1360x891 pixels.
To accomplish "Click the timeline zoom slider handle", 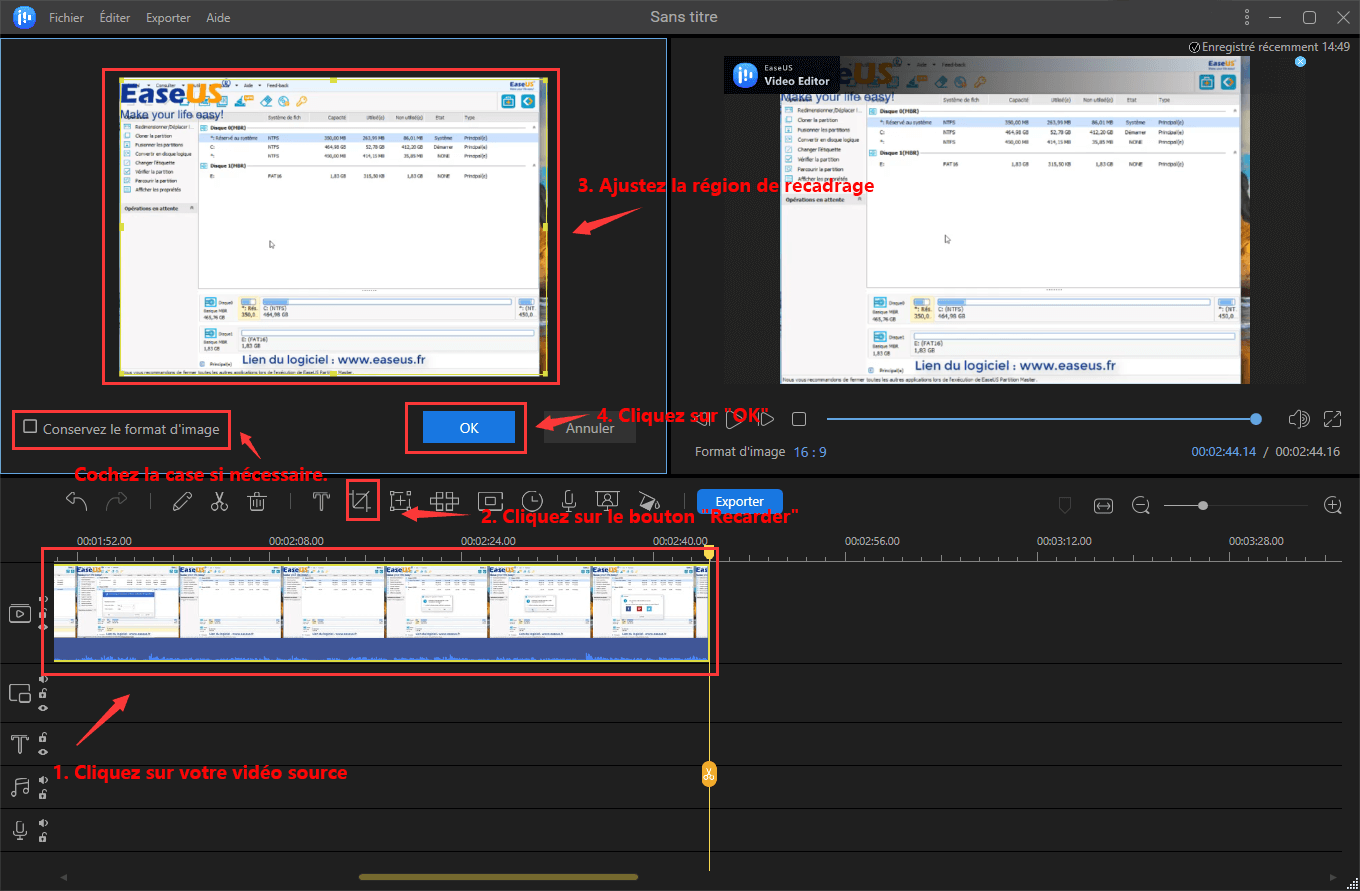I will pos(1202,506).
